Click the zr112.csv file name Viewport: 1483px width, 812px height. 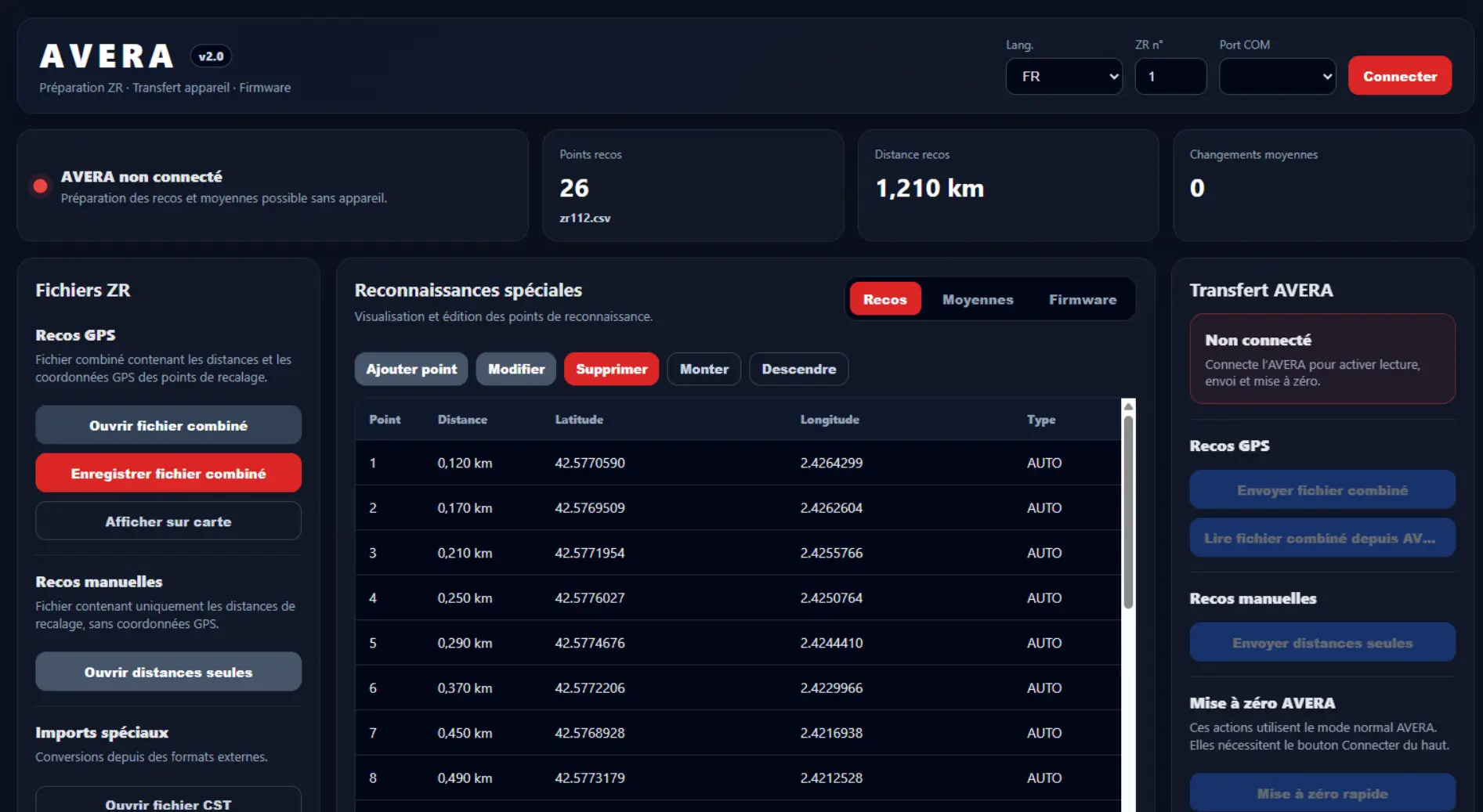pos(584,218)
